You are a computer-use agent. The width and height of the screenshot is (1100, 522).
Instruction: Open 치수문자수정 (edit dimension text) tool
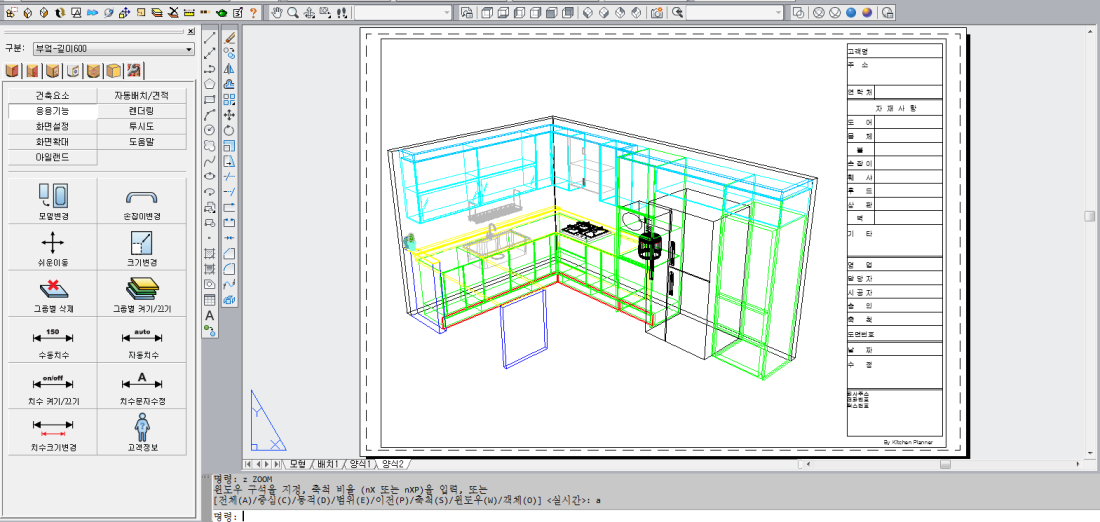(142, 381)
